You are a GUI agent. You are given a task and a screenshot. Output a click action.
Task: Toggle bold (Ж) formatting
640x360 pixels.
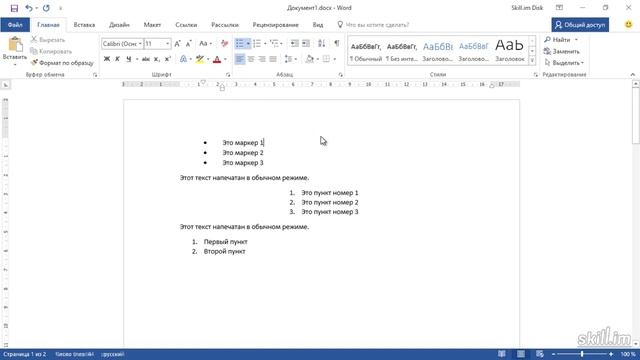(x=107, y=59)
